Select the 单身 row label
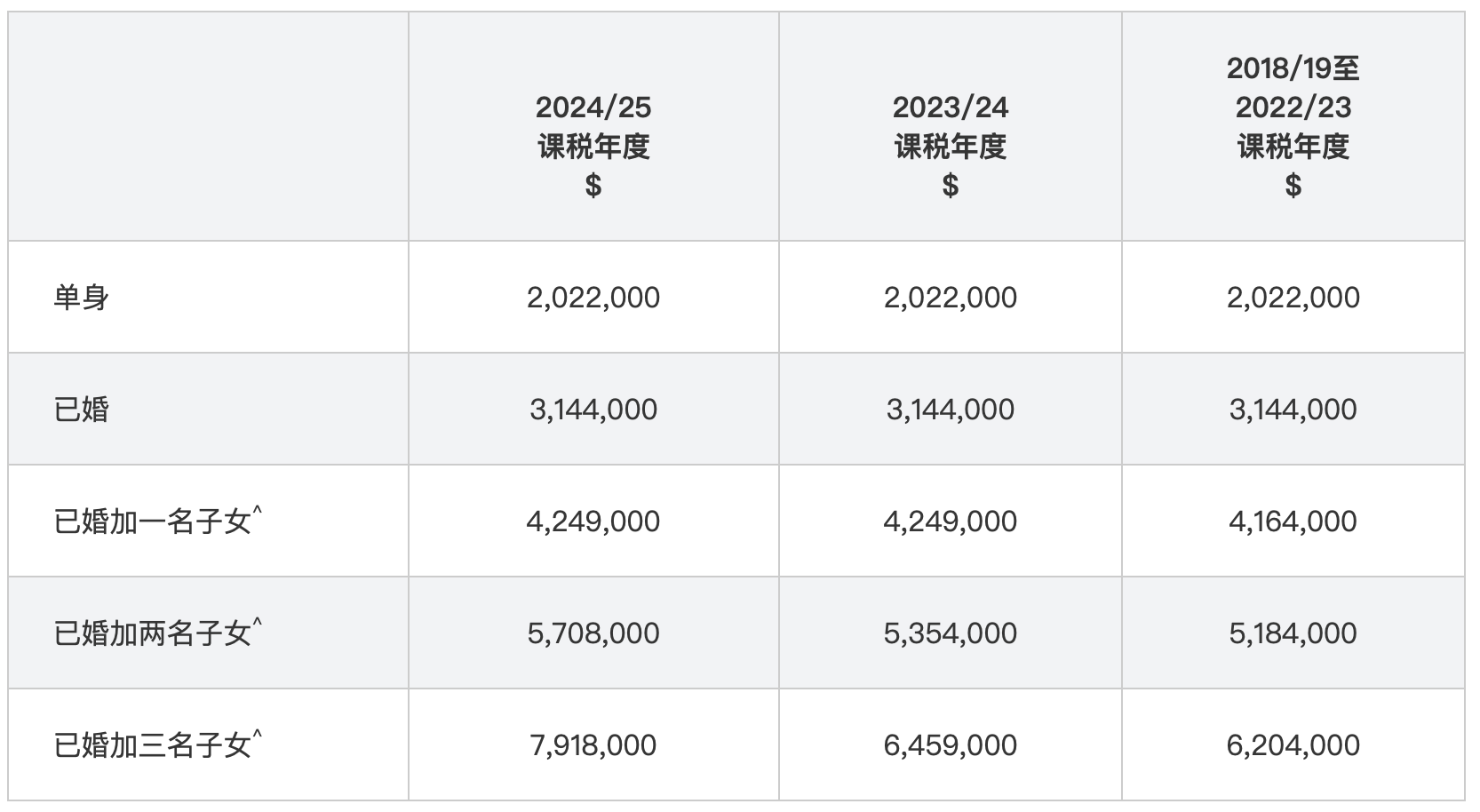The width and height of the screenshot is (1480, 812). pos(82,297)
